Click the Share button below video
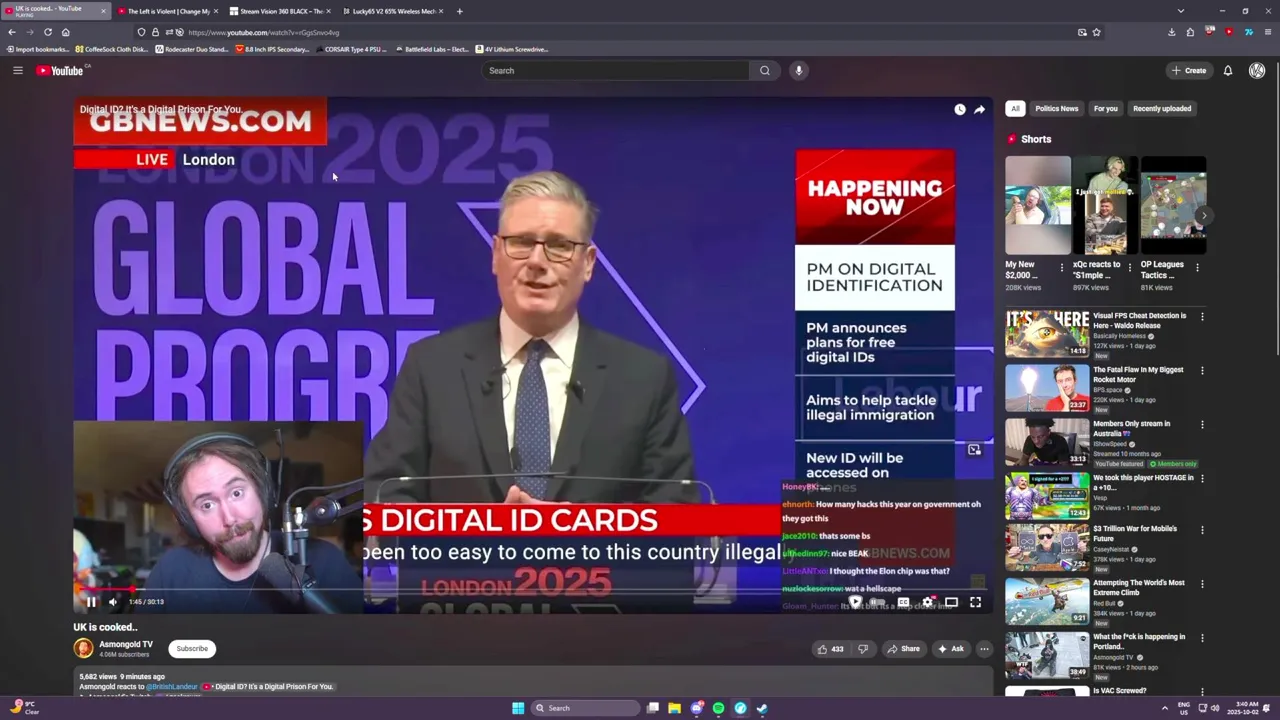Viewport: 1280px width, 720px height. tap(903, 649)
